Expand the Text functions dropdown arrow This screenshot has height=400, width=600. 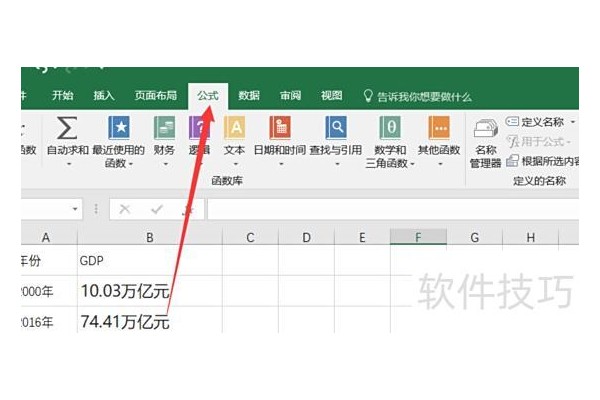(x=236, y=164)
